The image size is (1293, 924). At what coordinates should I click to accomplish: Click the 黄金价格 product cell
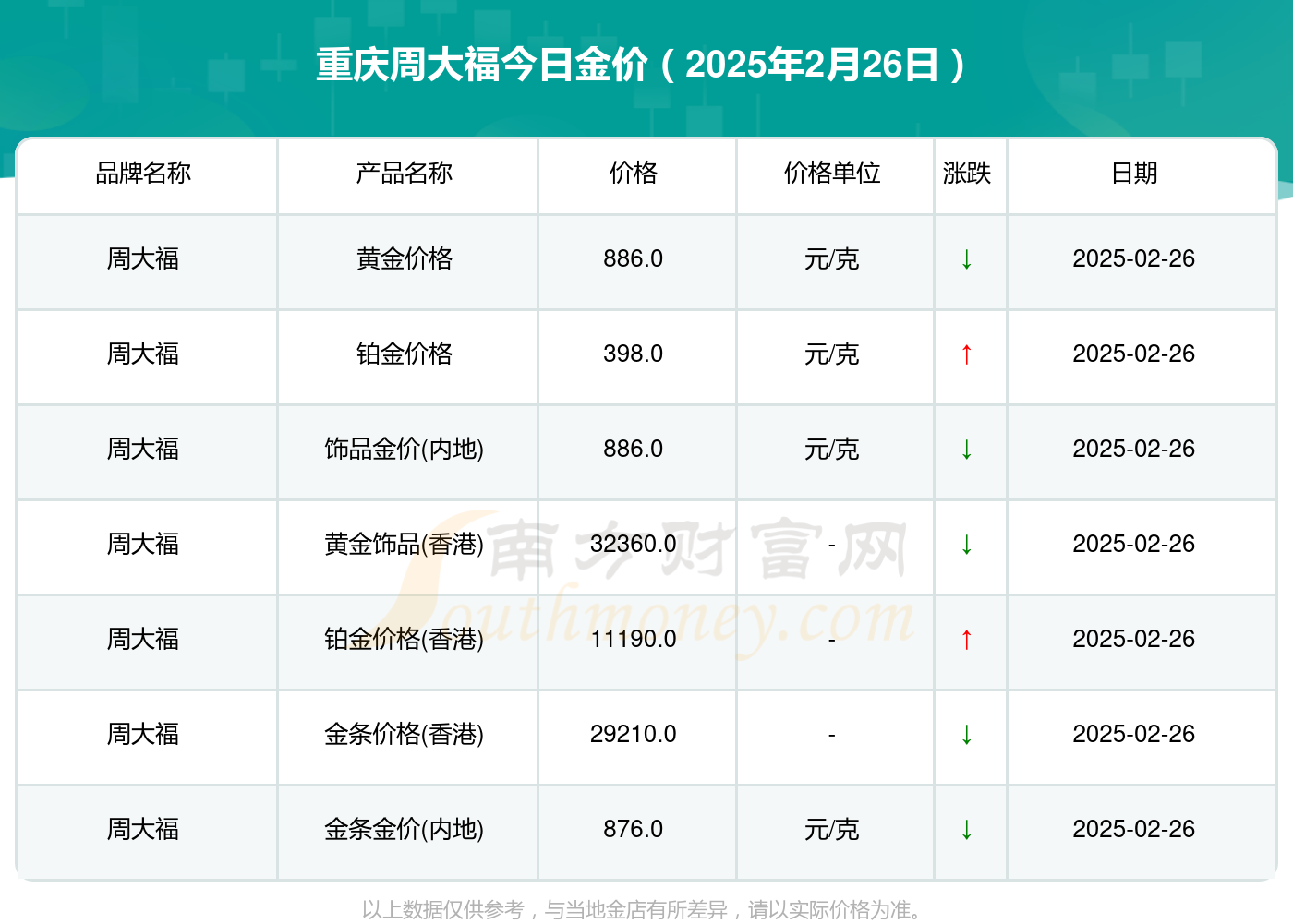[x=405, y=259]
